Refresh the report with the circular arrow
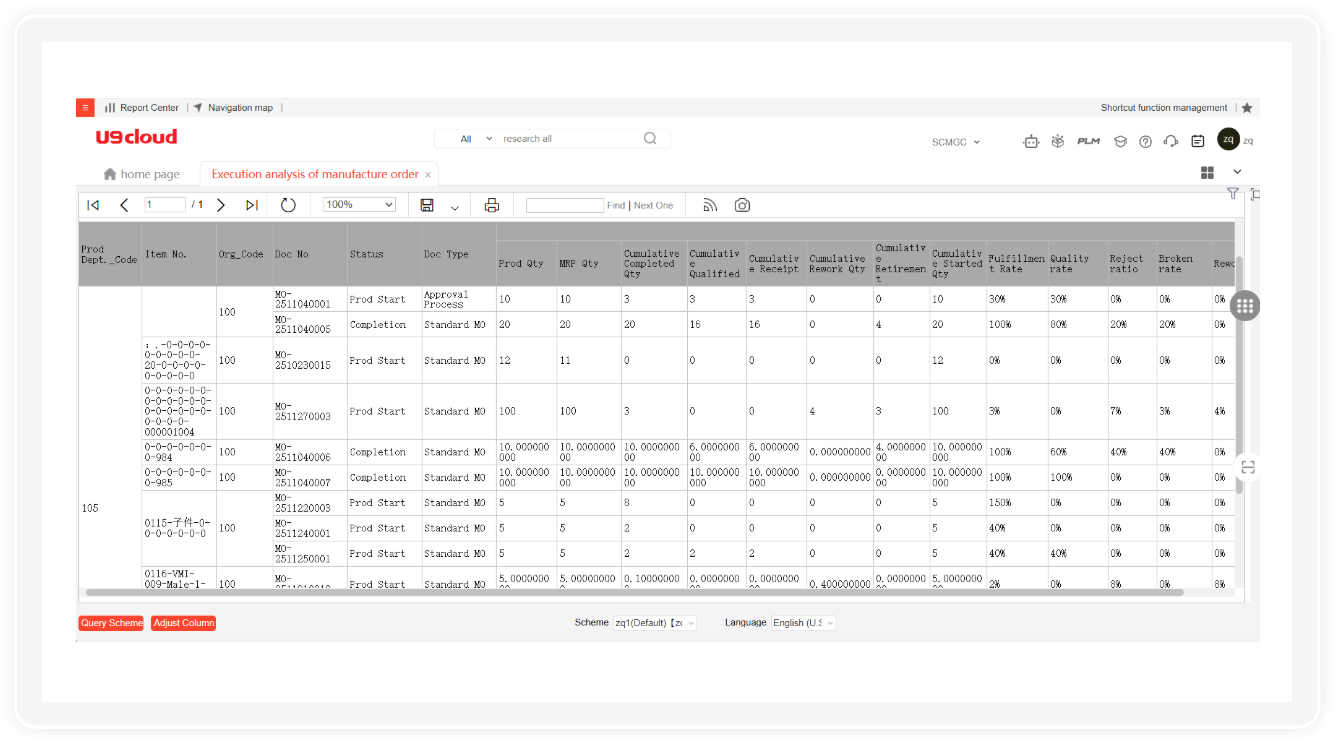 click(x=288, y=205)
